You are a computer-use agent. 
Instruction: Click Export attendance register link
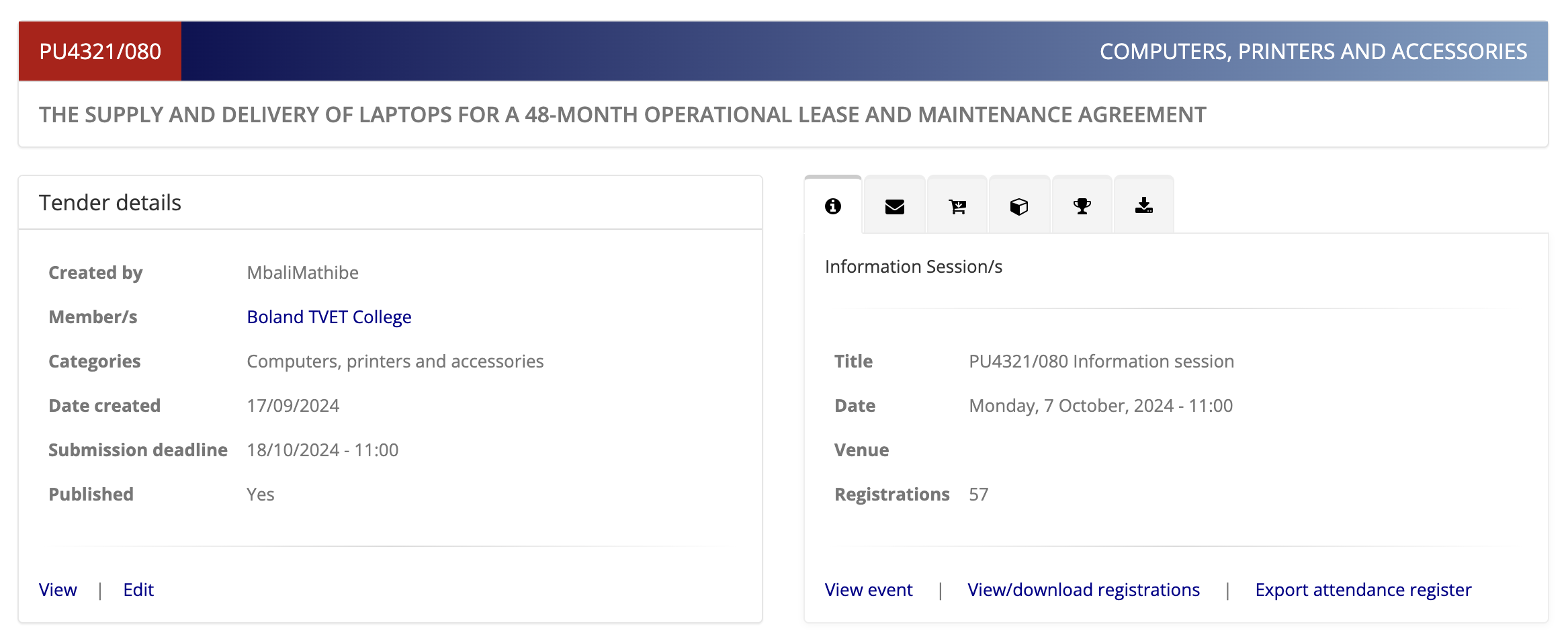[x=1362, y=590]
